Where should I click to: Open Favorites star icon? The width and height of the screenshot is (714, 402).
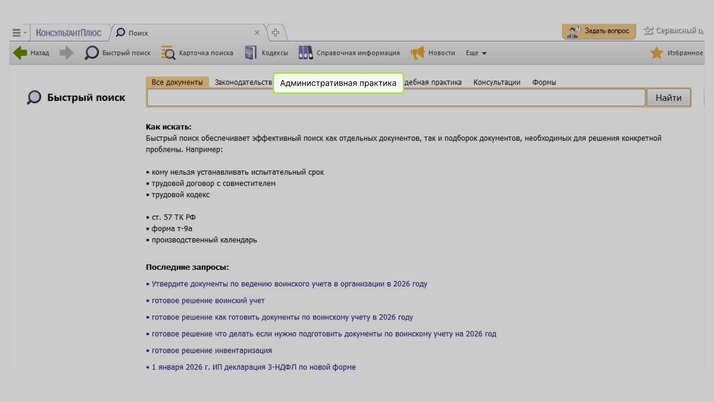coord(657,53)
